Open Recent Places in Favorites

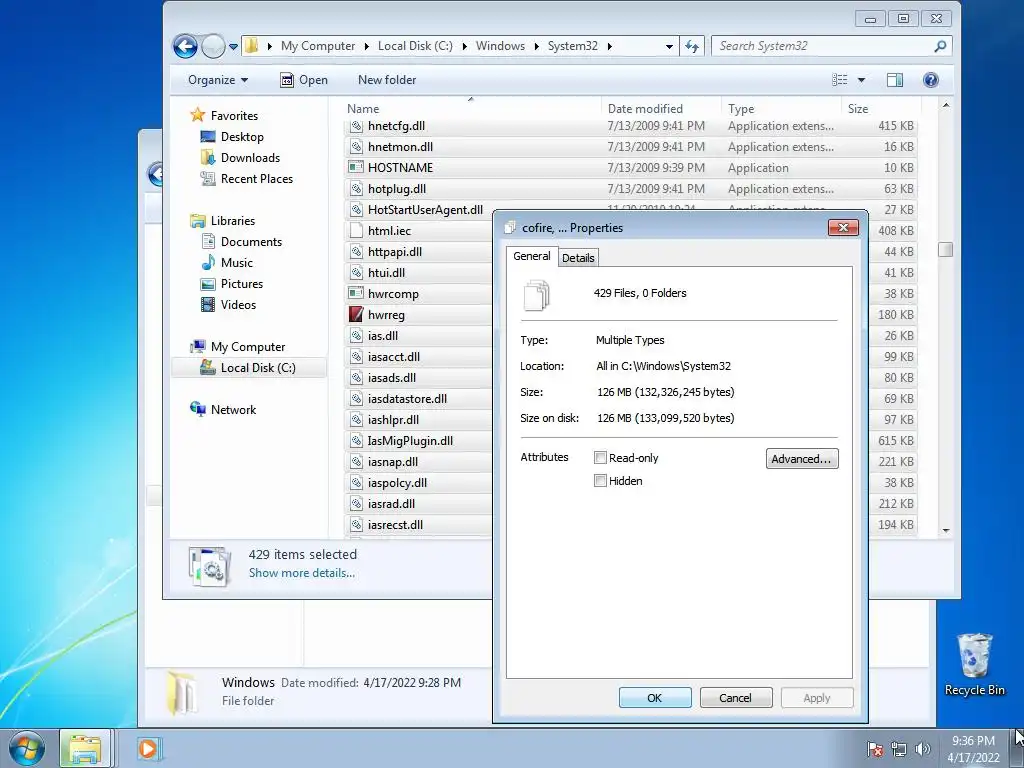257,178
